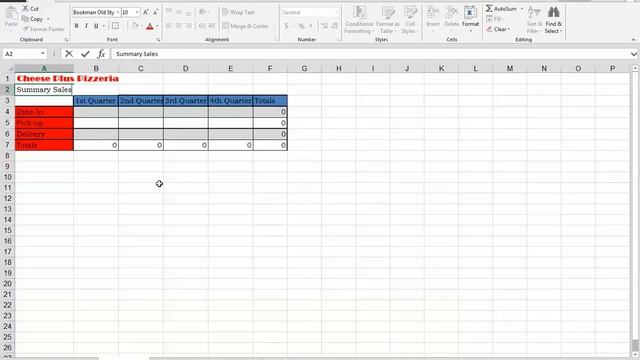This screenshot has height=360, width=640.
Task: Select the 1st Quarter header cell
Action: [x=96, y=100]
